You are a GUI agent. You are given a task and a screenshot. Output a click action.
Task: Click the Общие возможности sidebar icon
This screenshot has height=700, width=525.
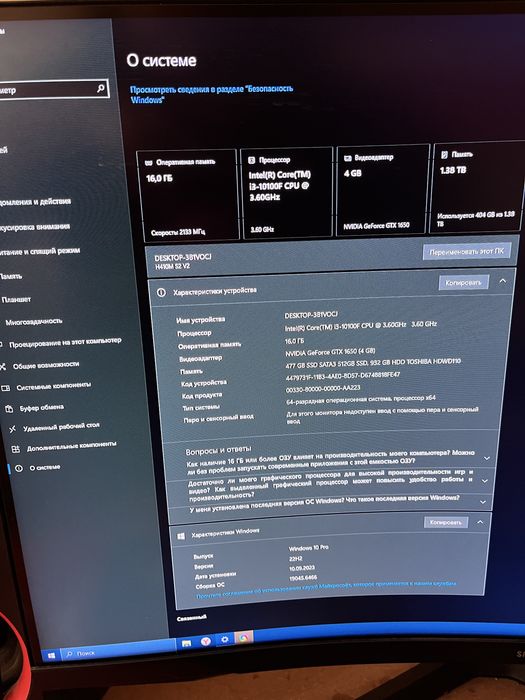(3, 367)
